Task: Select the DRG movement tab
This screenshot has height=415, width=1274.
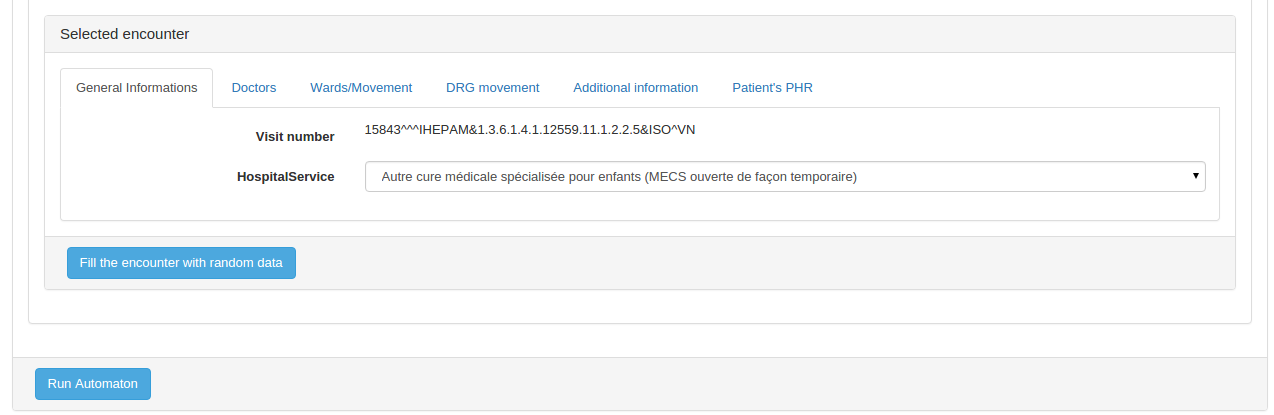Action: (492, 88)
